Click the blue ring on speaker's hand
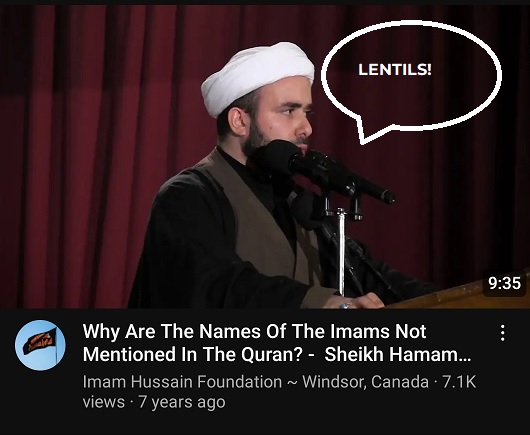530x435 pixels. pyautogui.click(x=345, y=306)
